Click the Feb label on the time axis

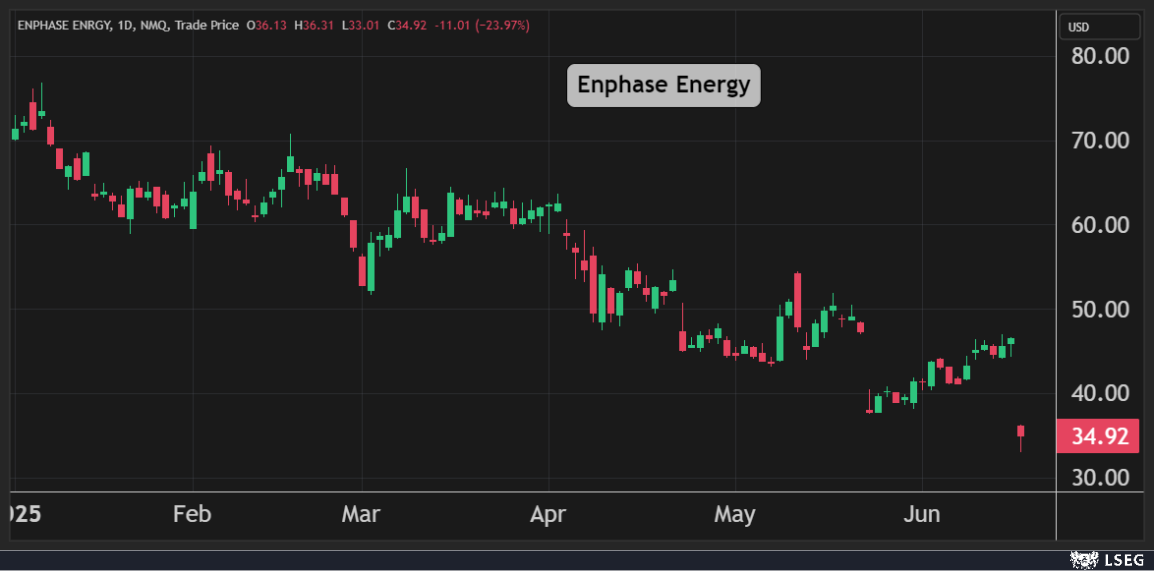[x=192, y=514]
